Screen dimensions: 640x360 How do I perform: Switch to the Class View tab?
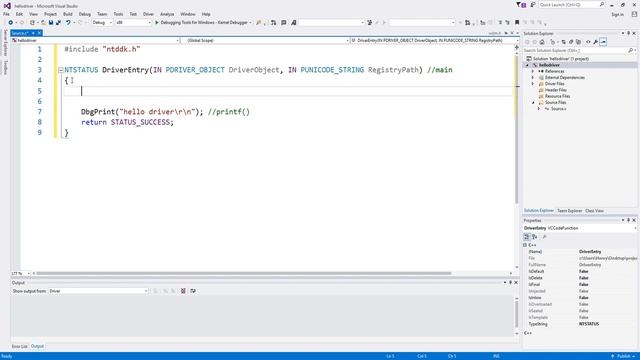[594, 211]
